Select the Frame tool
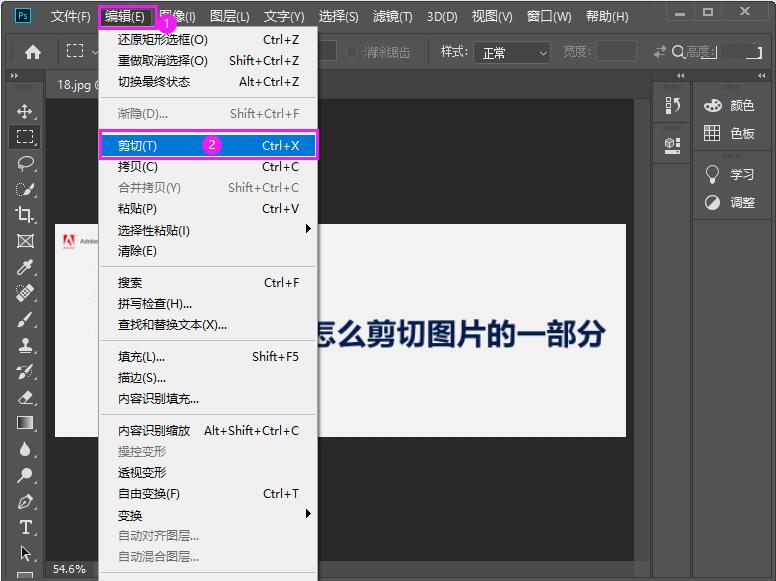The image size is (776, 581). (x=25, y=241)
